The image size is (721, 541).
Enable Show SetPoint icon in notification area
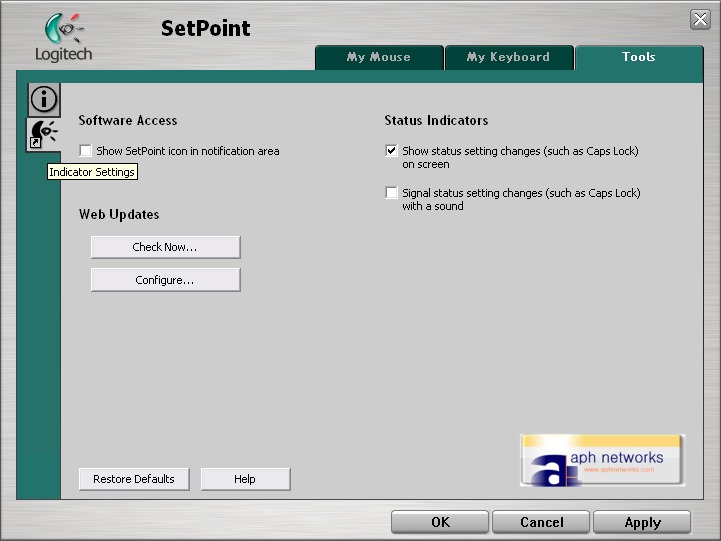(x=86, y=151)
